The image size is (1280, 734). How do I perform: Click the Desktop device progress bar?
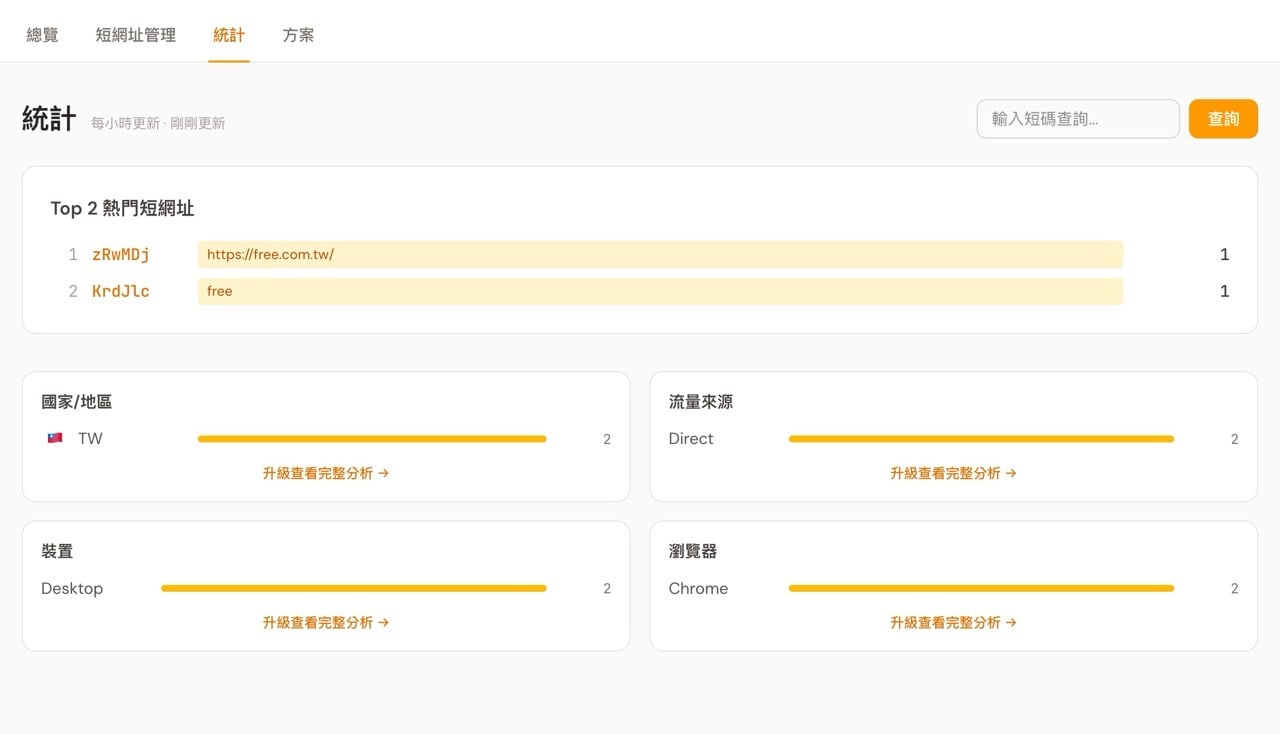(x=354, y=588)
